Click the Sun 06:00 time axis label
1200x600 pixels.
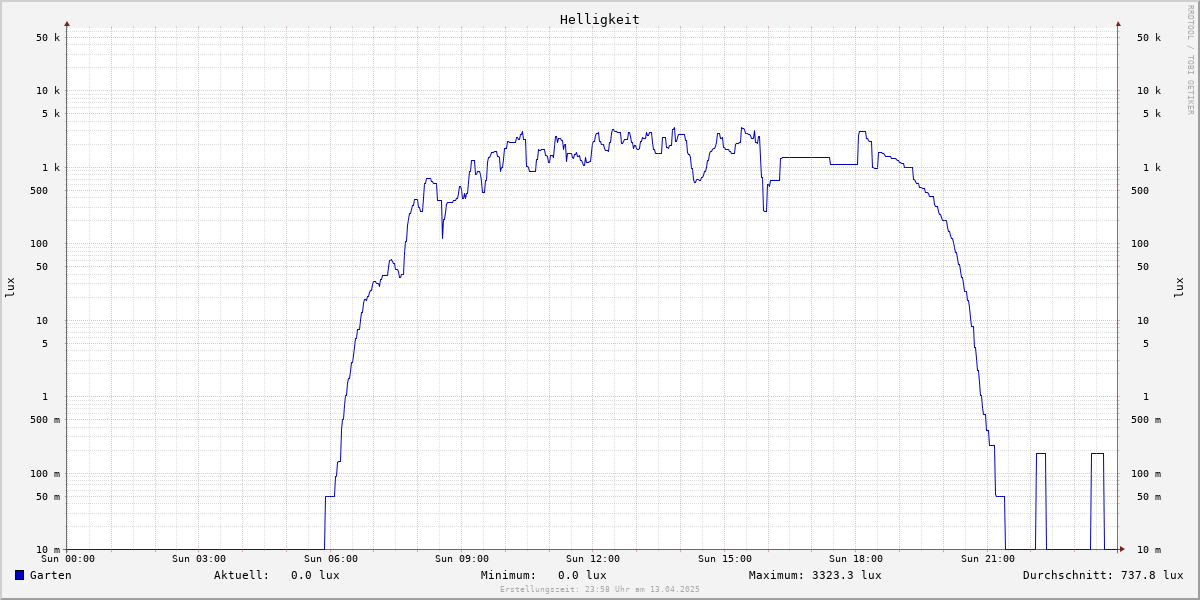coord(331,559)
